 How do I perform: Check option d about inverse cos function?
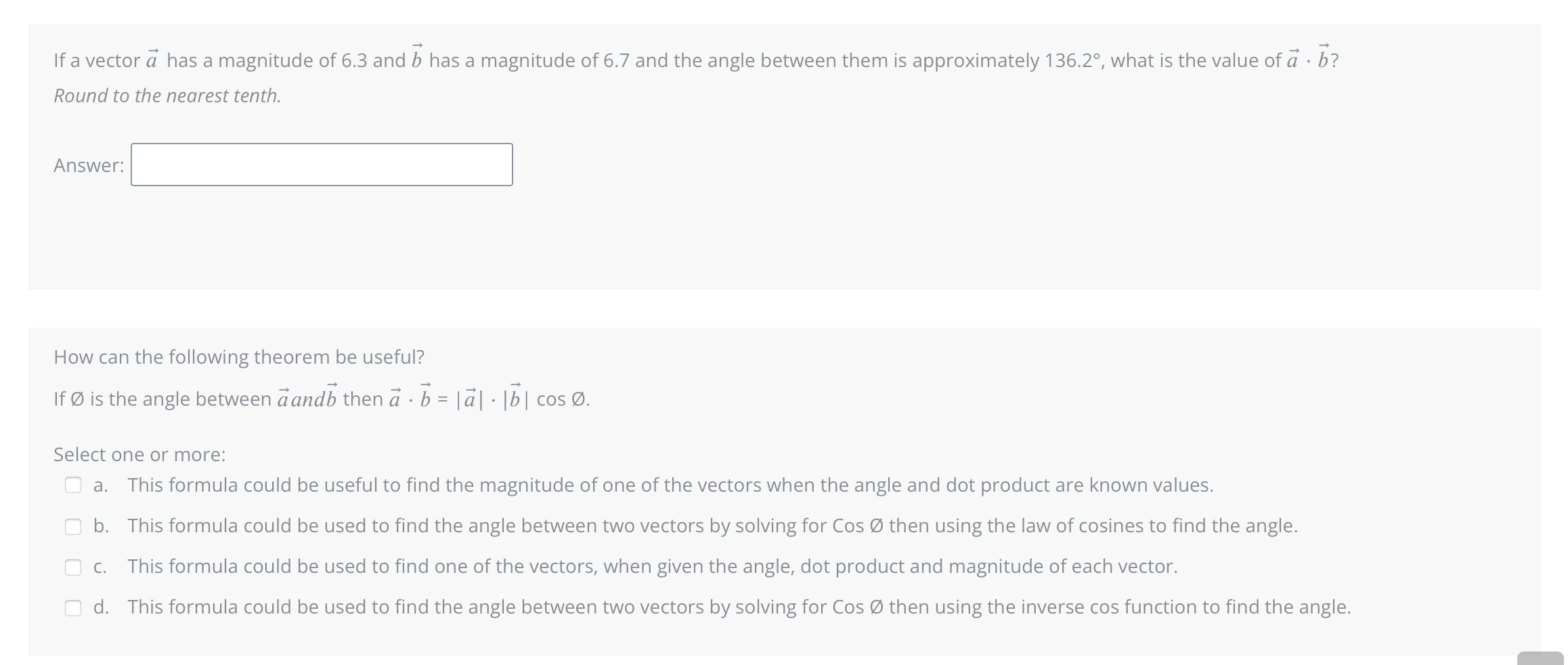pos(74,607)
